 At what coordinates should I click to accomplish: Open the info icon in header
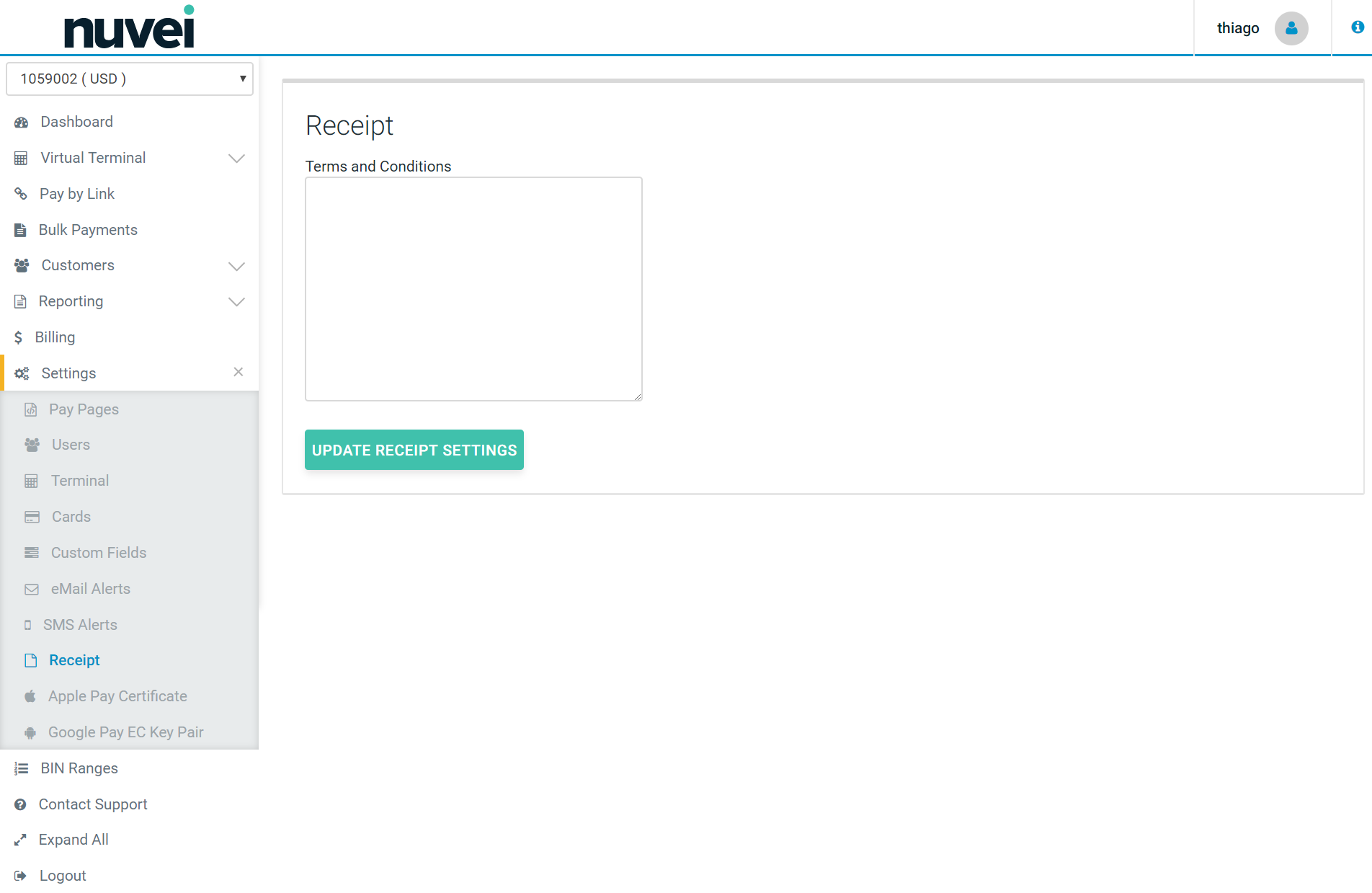pyautogui.click(x=1357, y=27)
